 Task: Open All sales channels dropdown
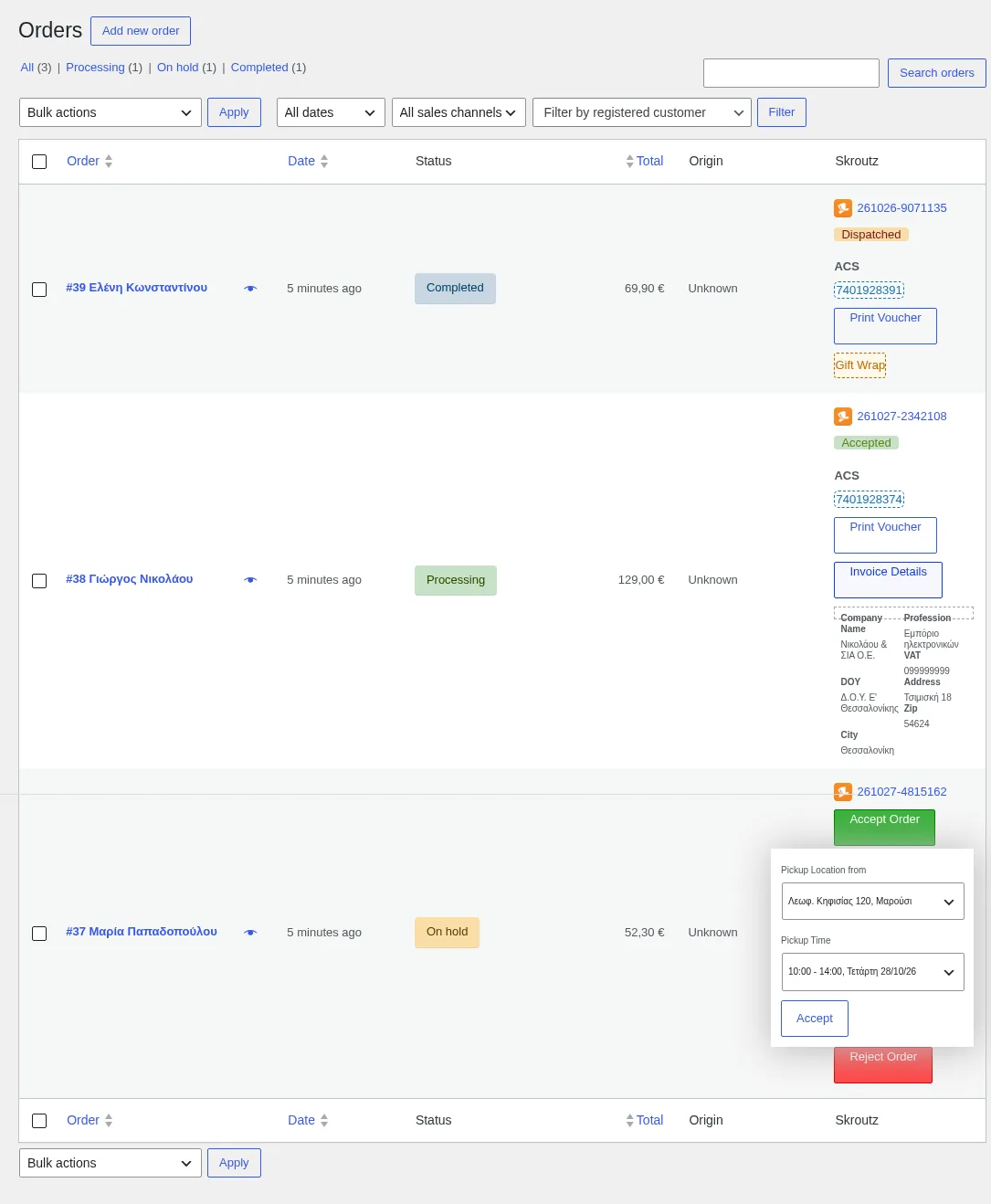[459, 112]
